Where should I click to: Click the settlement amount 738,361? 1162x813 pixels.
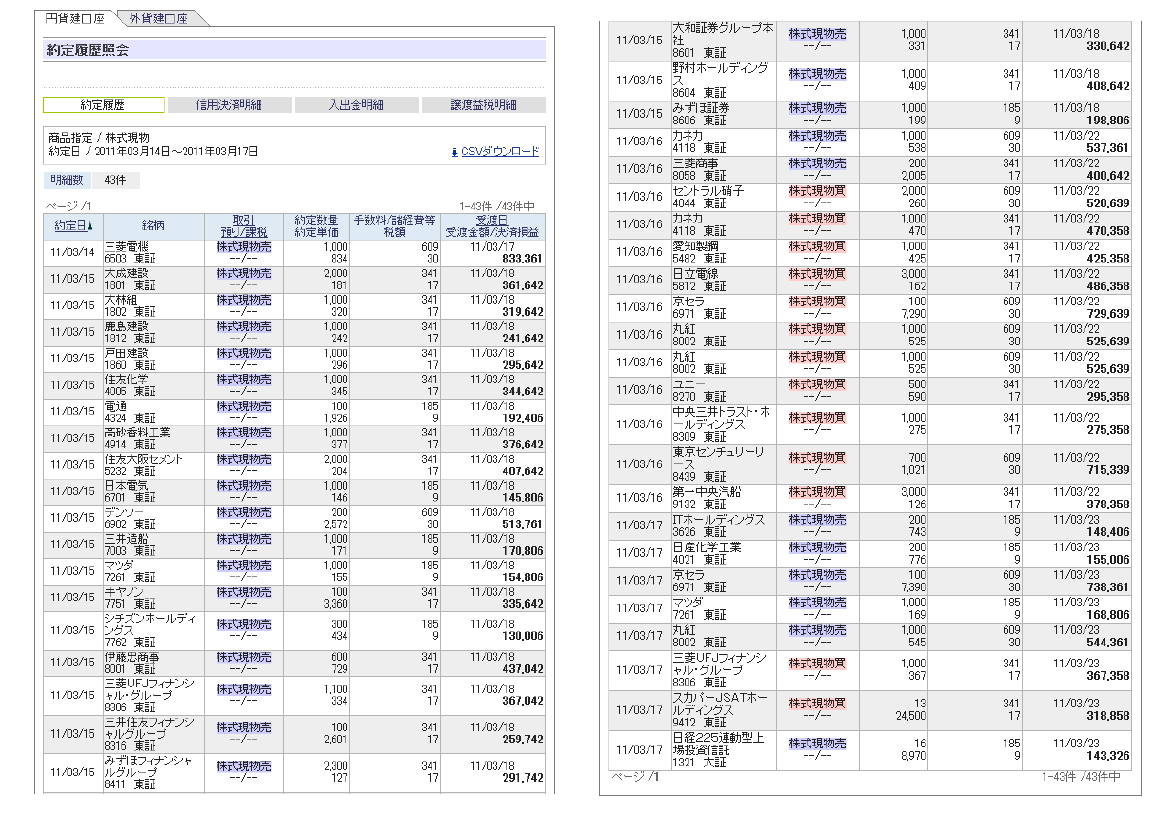click(x=1108, y=587)
